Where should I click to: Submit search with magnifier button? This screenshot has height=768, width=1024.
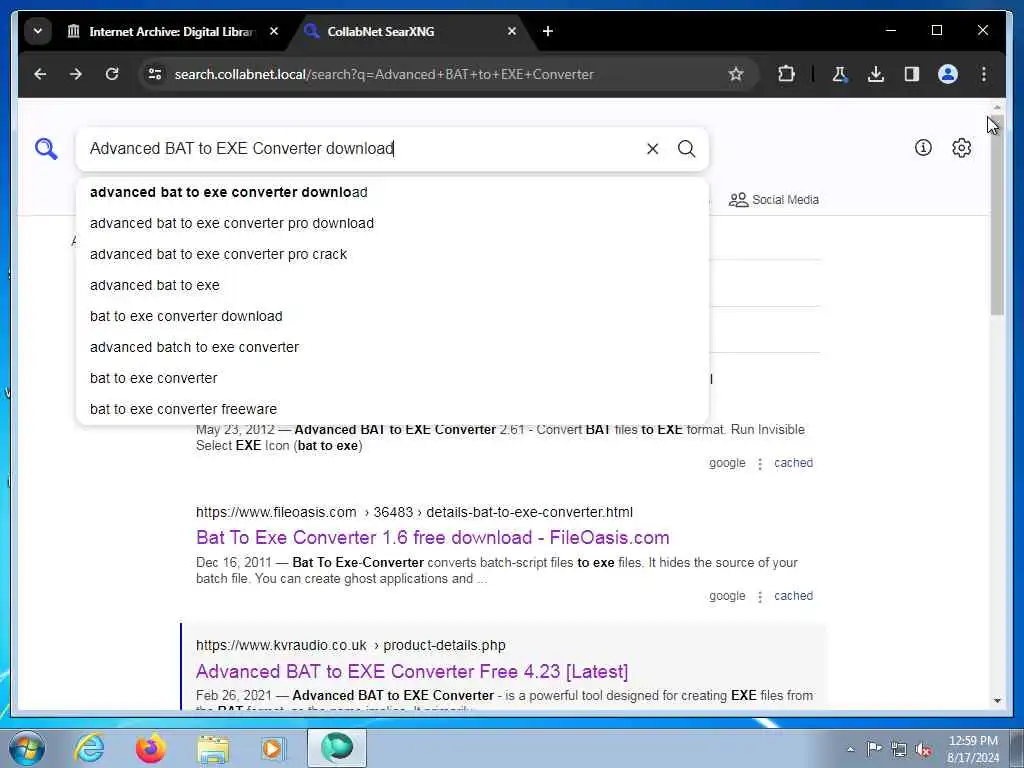tap(686, 149)
